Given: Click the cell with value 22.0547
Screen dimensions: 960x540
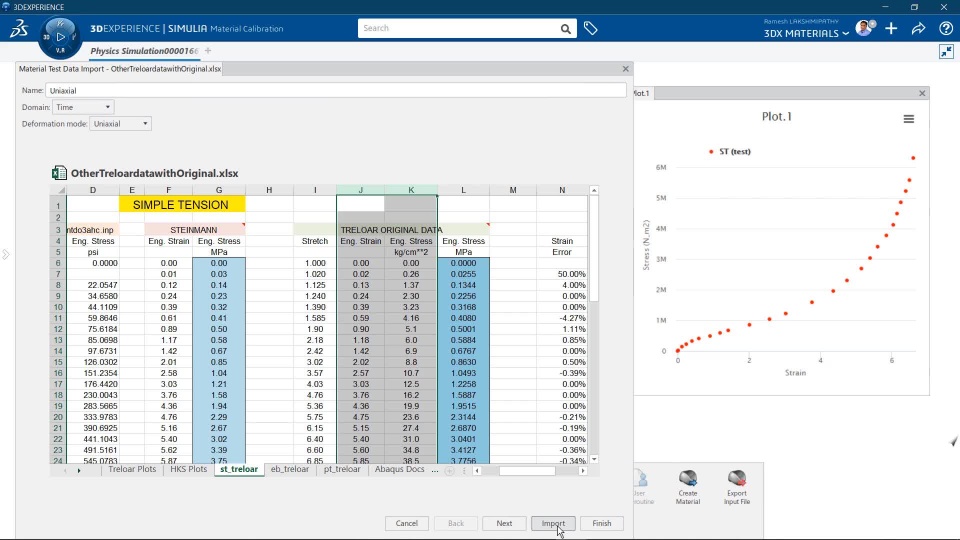Looking at the screenshot, I should 93,285.
